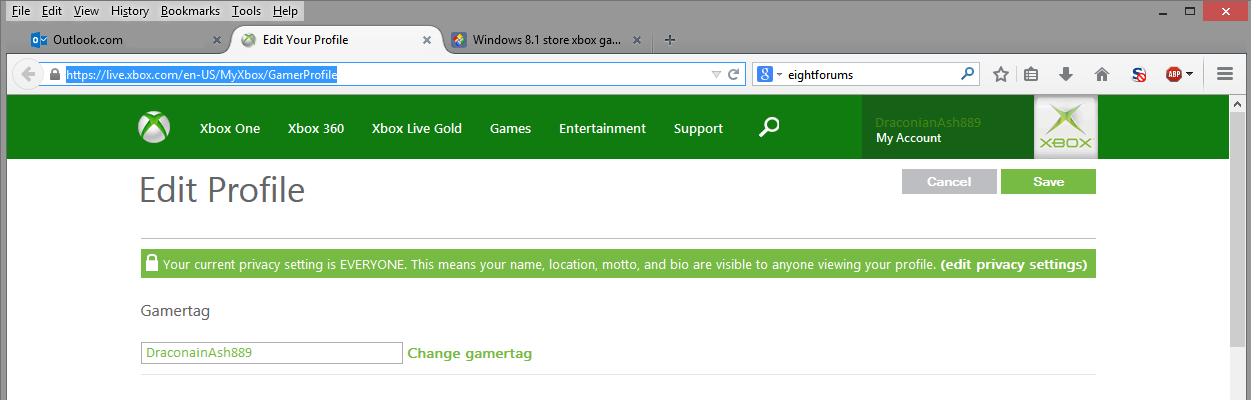Reload the page with the refresh icon
The height and width of the screenshot is (400, 1251).
(734, 74)
